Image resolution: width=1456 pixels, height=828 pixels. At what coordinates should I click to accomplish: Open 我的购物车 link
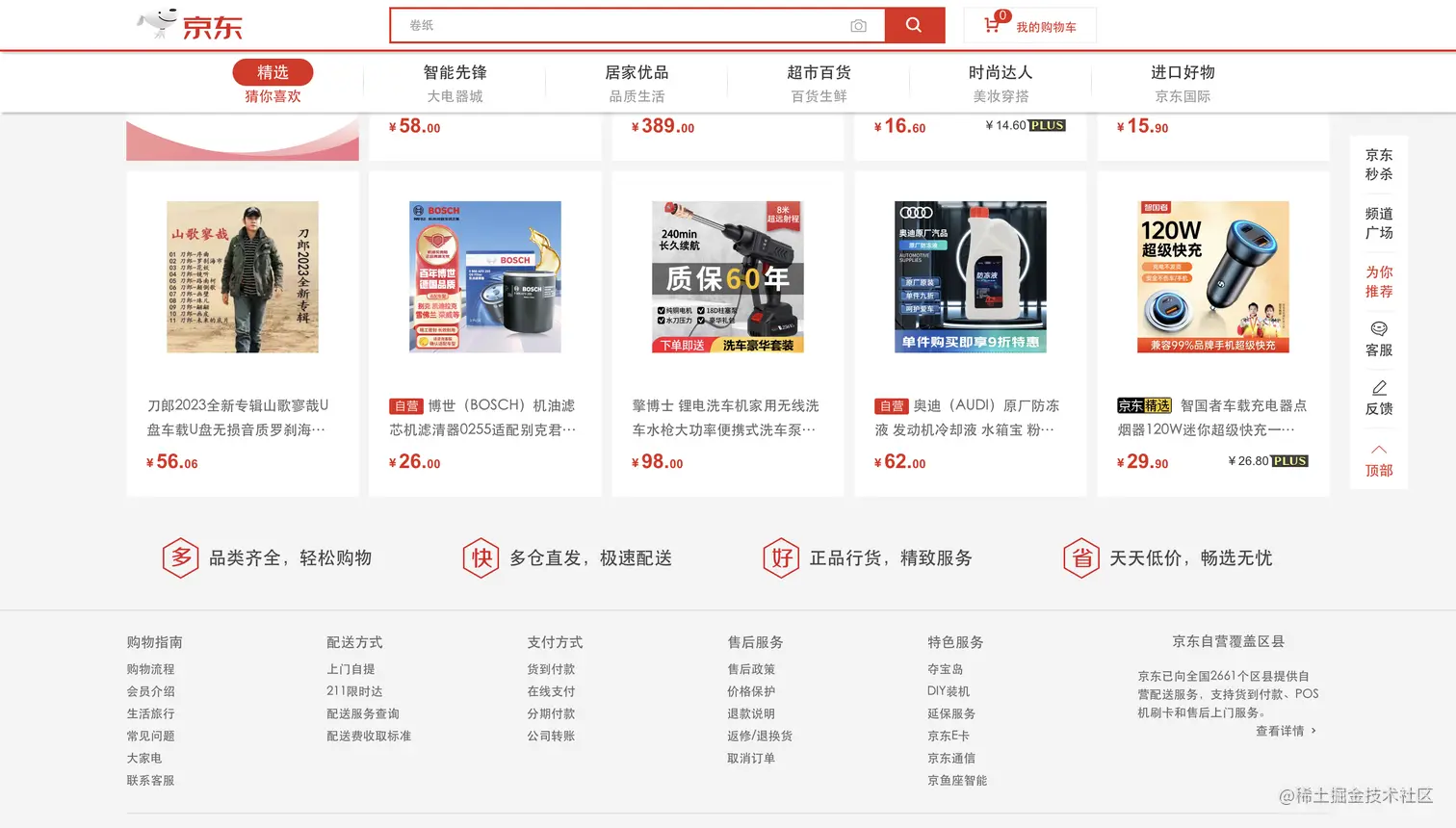[x=1046, y=27]
